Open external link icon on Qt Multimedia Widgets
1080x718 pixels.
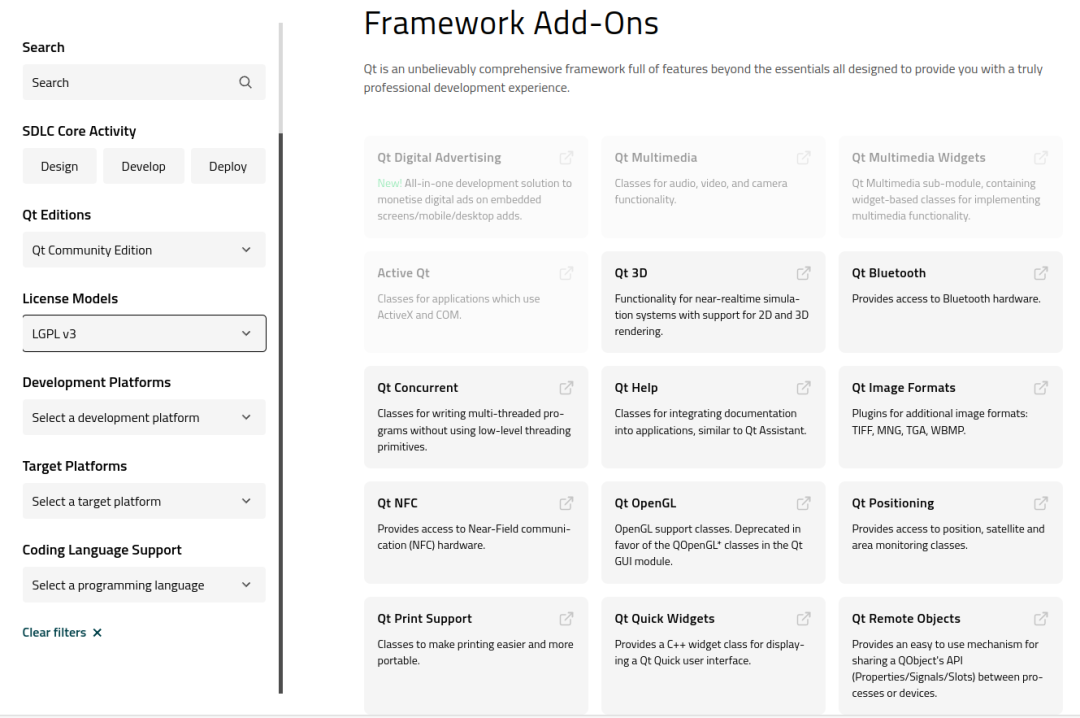click(1041, 158)
